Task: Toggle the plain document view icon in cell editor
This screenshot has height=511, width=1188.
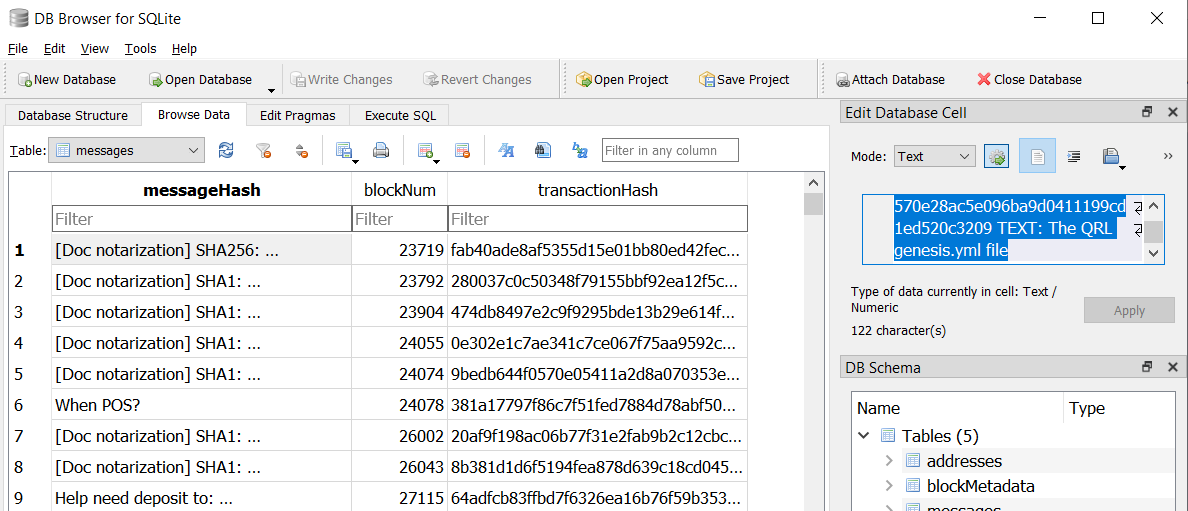Action: click(1037, 156)
